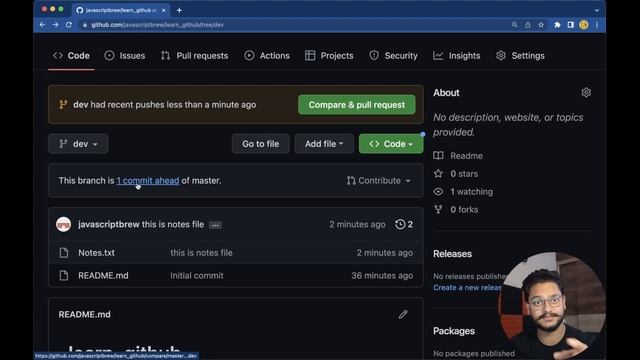Click the Notes.txt file icon
This screenshot has width=640, height=360.
(64, 253)
